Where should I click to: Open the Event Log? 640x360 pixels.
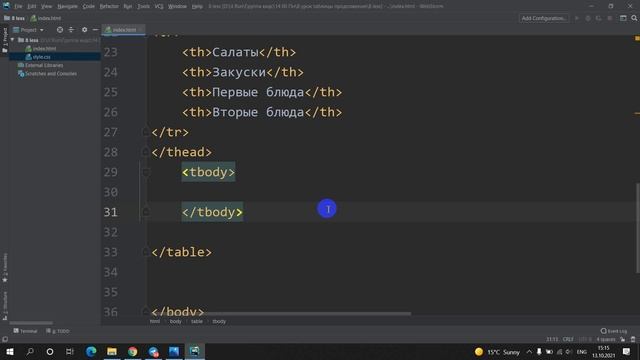[x=614, y=331]
